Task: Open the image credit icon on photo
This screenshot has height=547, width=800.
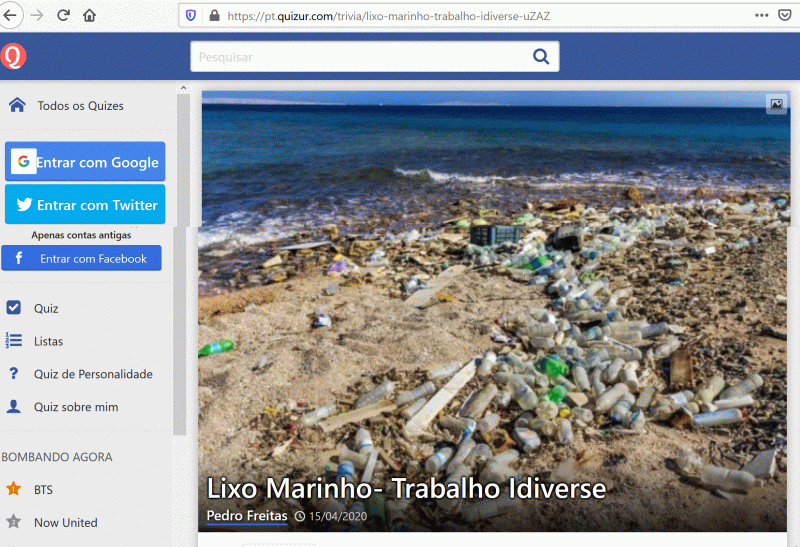Action: (775, 104)
